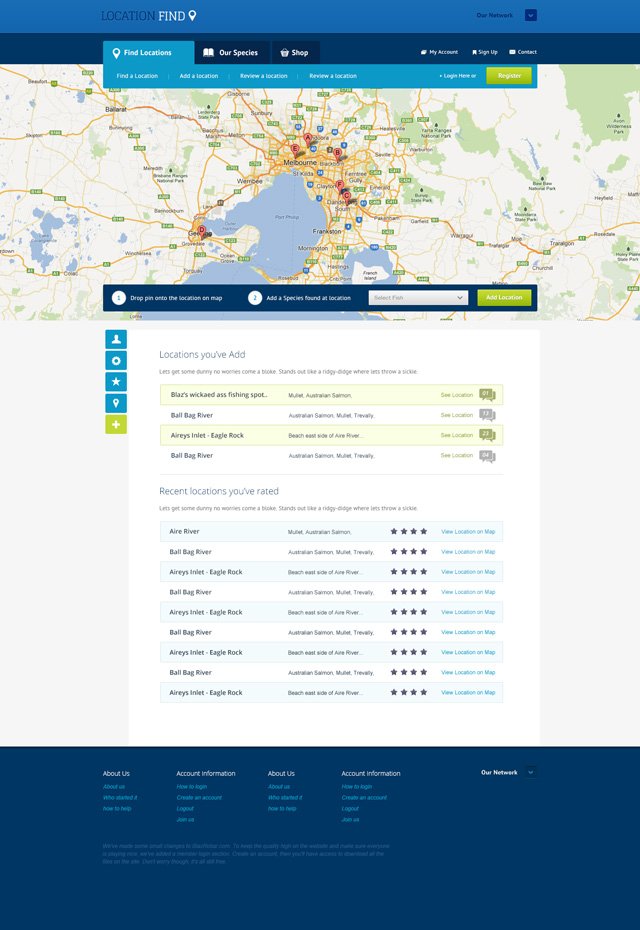This screenshot has width=640, height=930.
Task: Click the location pin sidebar icon
Action: (x=116, y=403)
